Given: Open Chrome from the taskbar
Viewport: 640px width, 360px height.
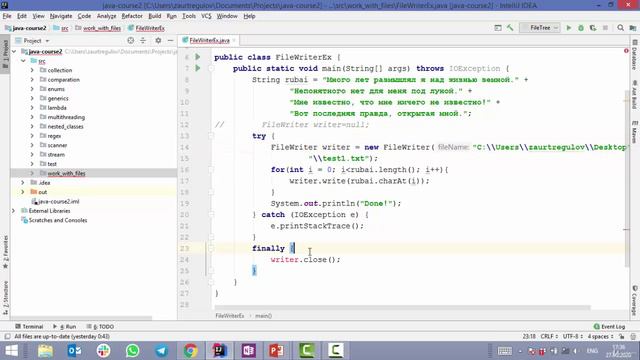Looking at the screenshot, I should pos(190,351).
